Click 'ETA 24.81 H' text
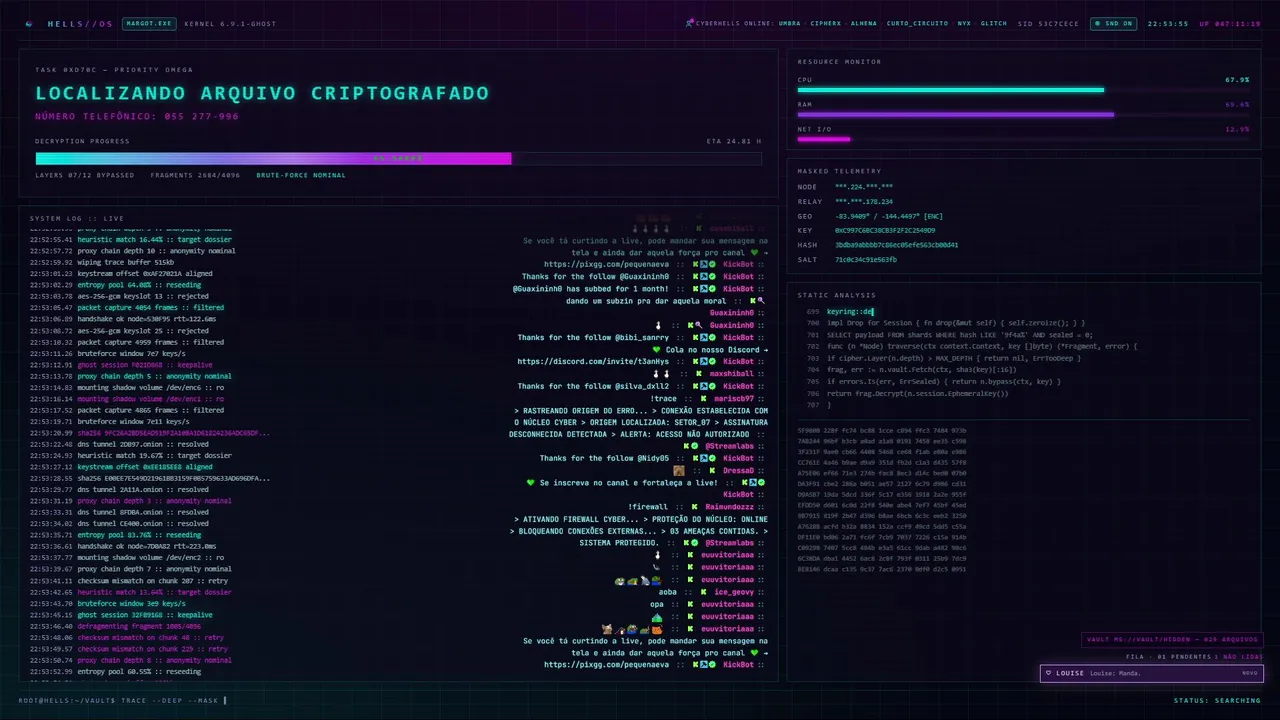The image size is (1280, 720). coord(734,141)
